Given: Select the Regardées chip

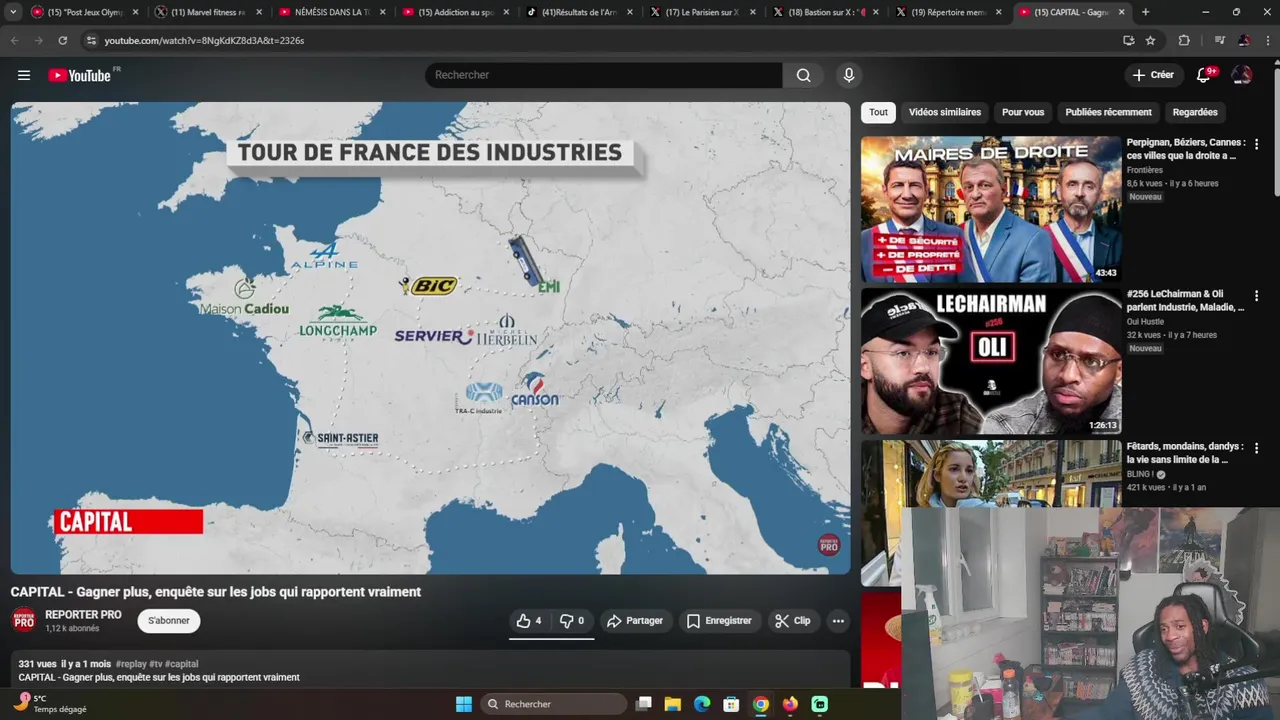Looking at the screenshot, I should [x=1195, y=112].
